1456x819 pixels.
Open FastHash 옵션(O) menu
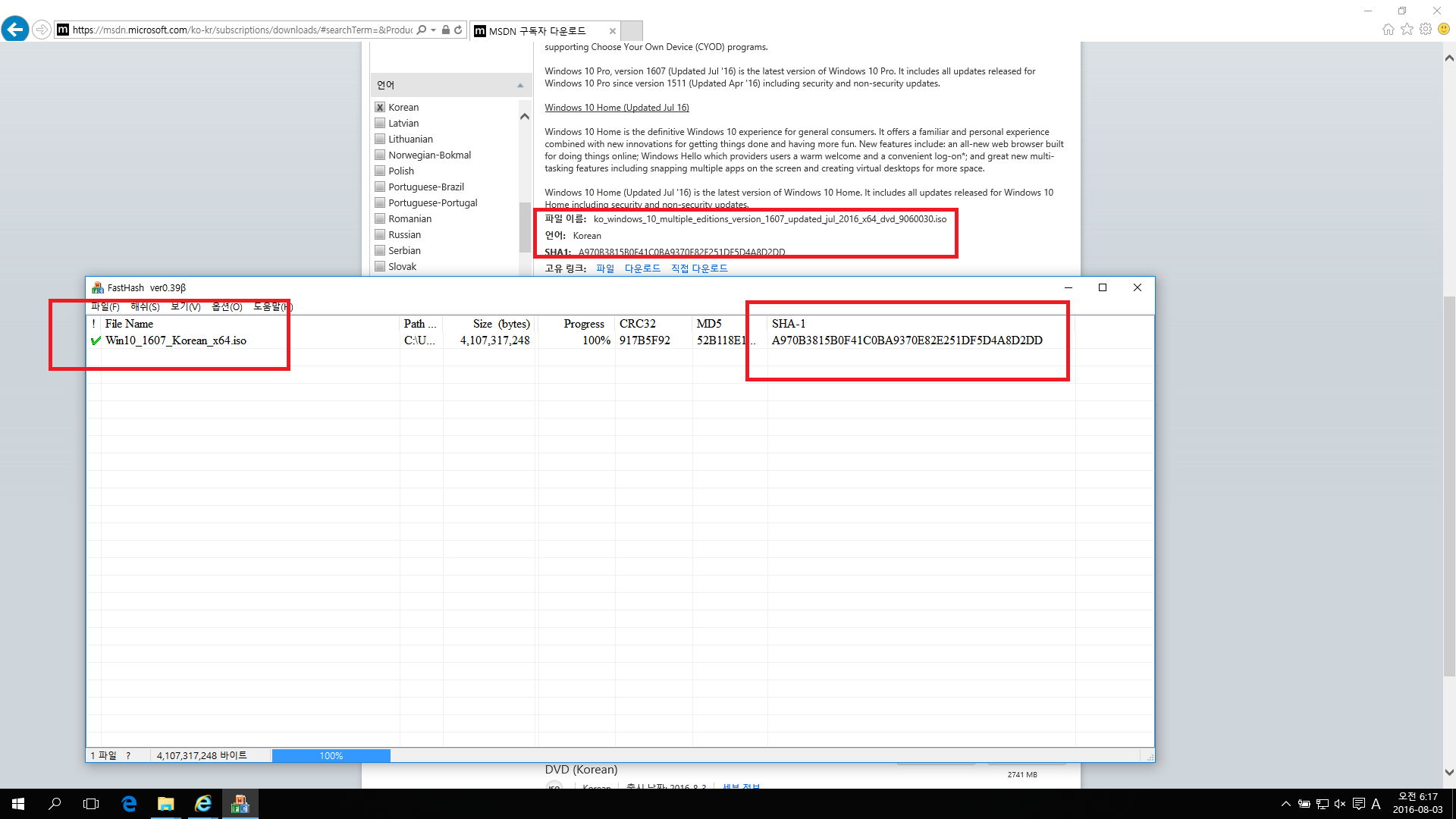227,306
